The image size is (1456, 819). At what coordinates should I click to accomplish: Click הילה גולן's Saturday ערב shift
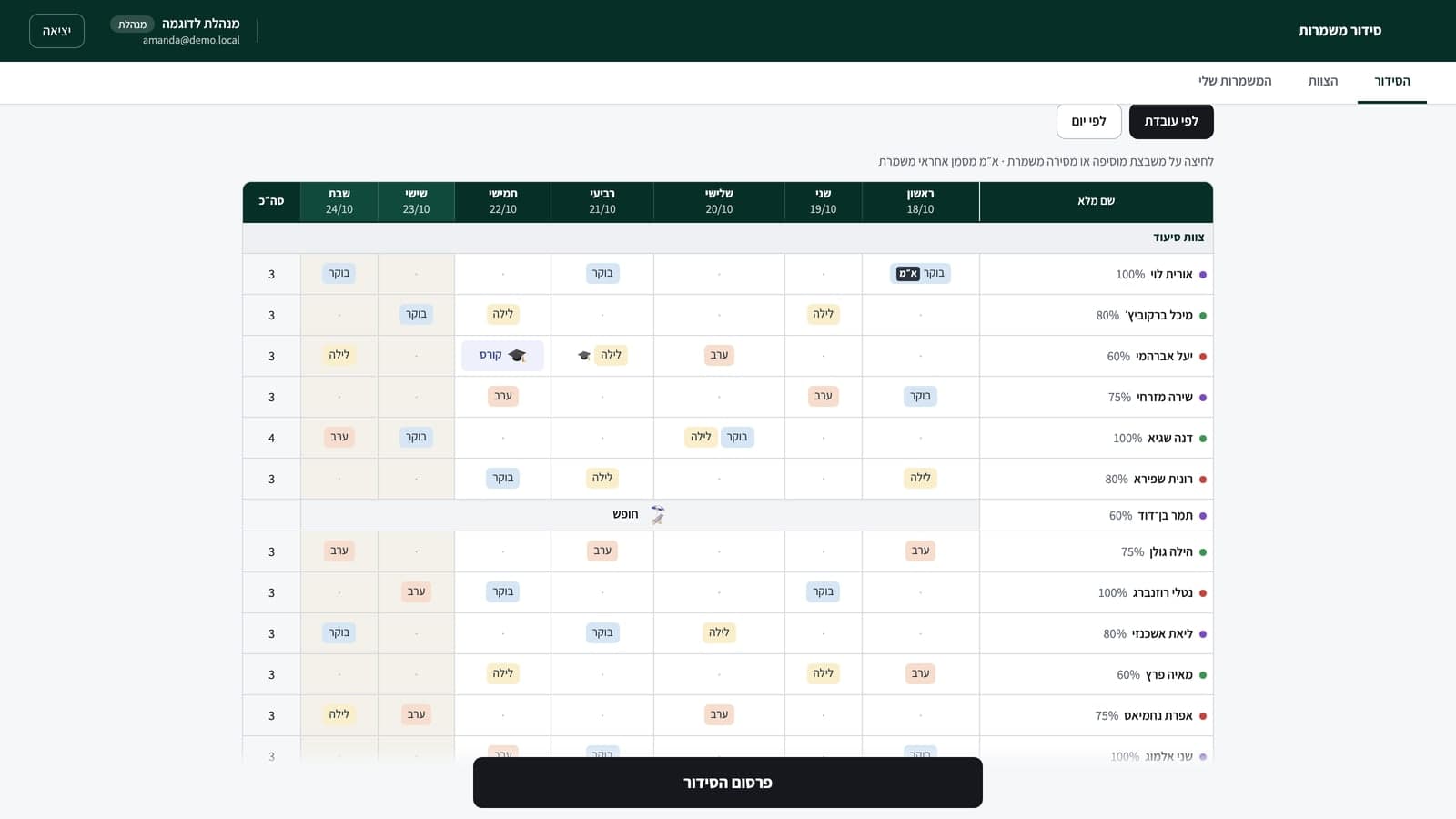click(339, 551)
